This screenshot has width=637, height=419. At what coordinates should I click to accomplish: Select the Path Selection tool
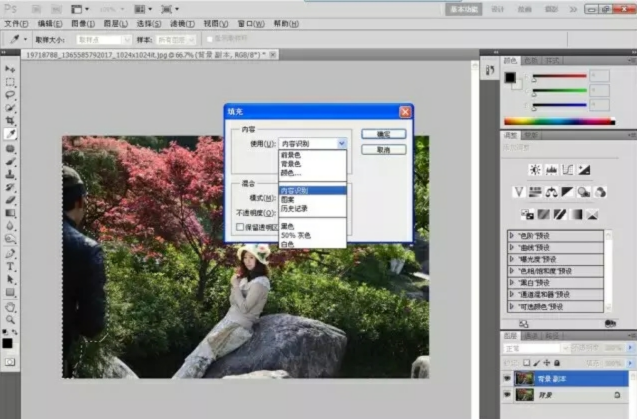10,280
